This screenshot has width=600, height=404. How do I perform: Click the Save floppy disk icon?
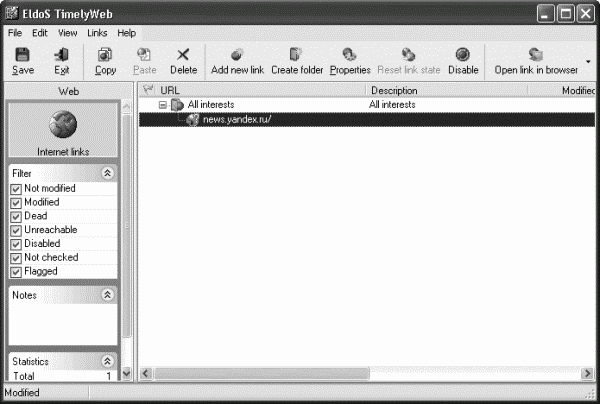[22, 55]
